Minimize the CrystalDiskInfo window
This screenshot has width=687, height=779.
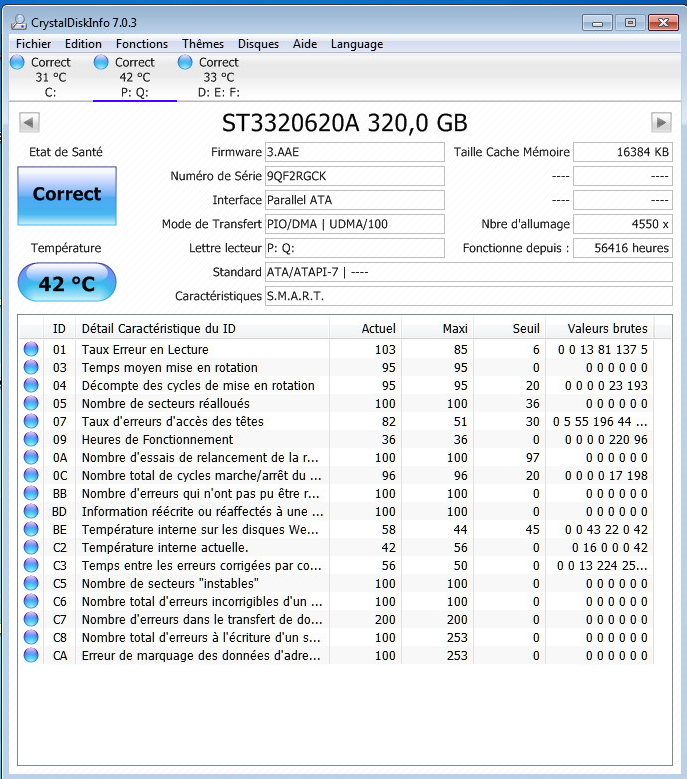(x=598, y=22)
